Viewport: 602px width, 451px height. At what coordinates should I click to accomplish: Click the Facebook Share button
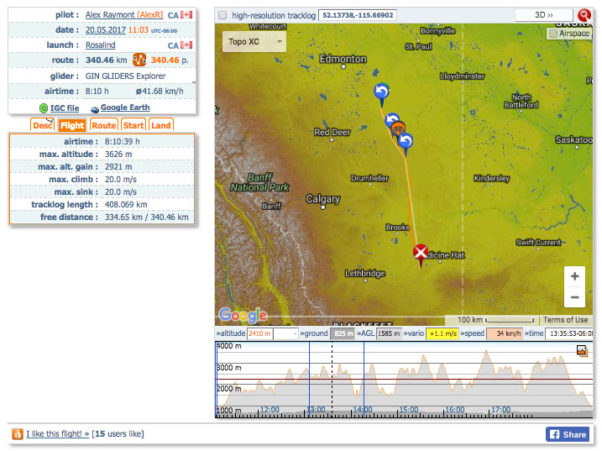tap(567, 434)
